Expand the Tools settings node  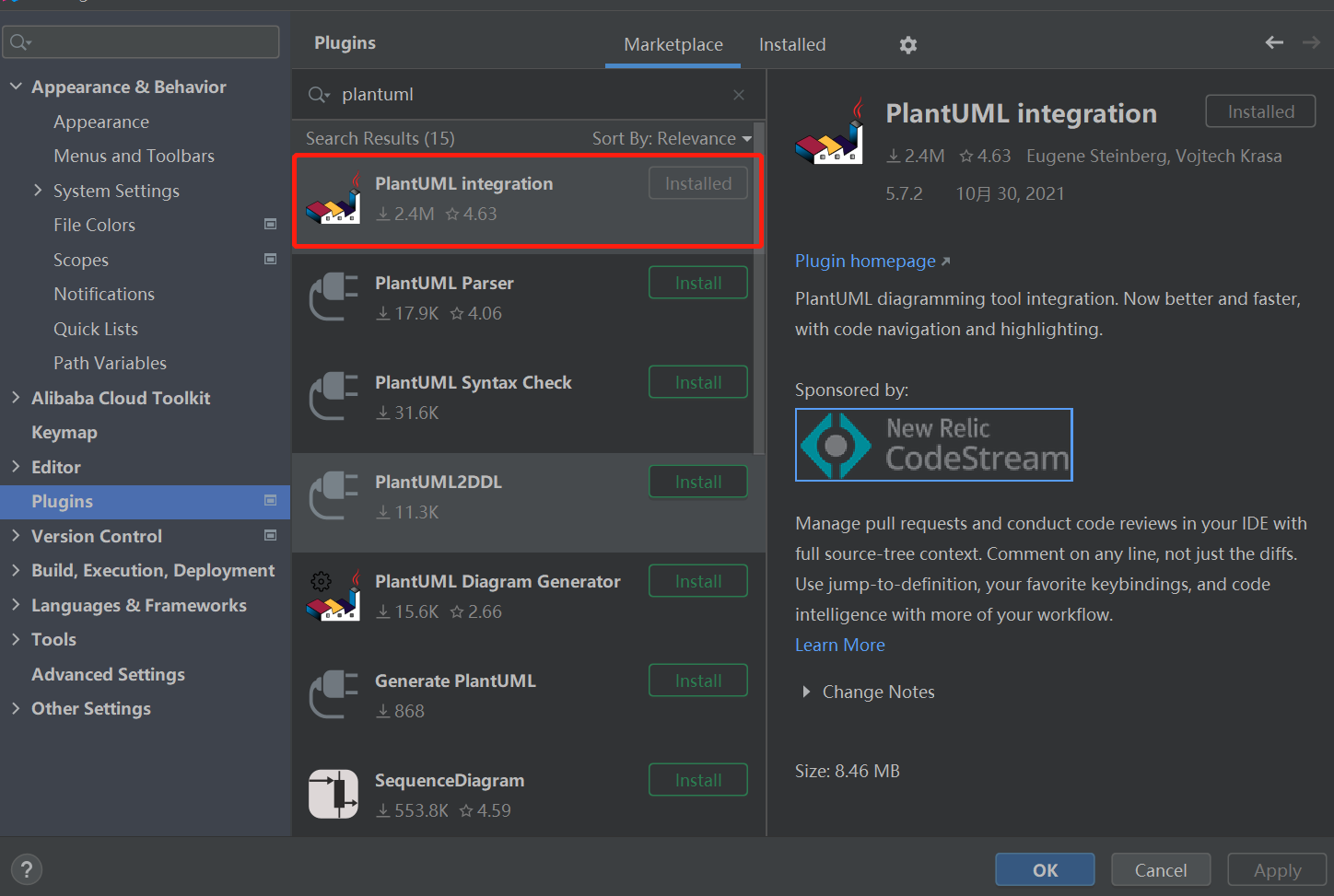(x=16, y=639)
